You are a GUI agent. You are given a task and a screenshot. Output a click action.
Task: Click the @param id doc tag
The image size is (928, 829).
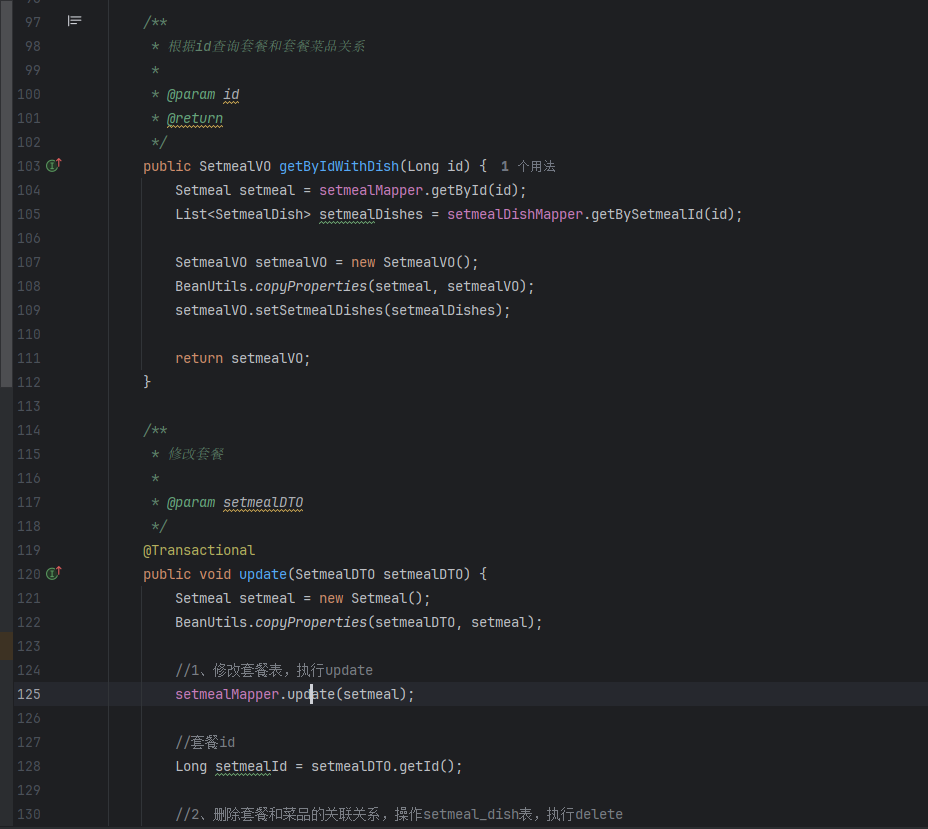coord(203,95)
